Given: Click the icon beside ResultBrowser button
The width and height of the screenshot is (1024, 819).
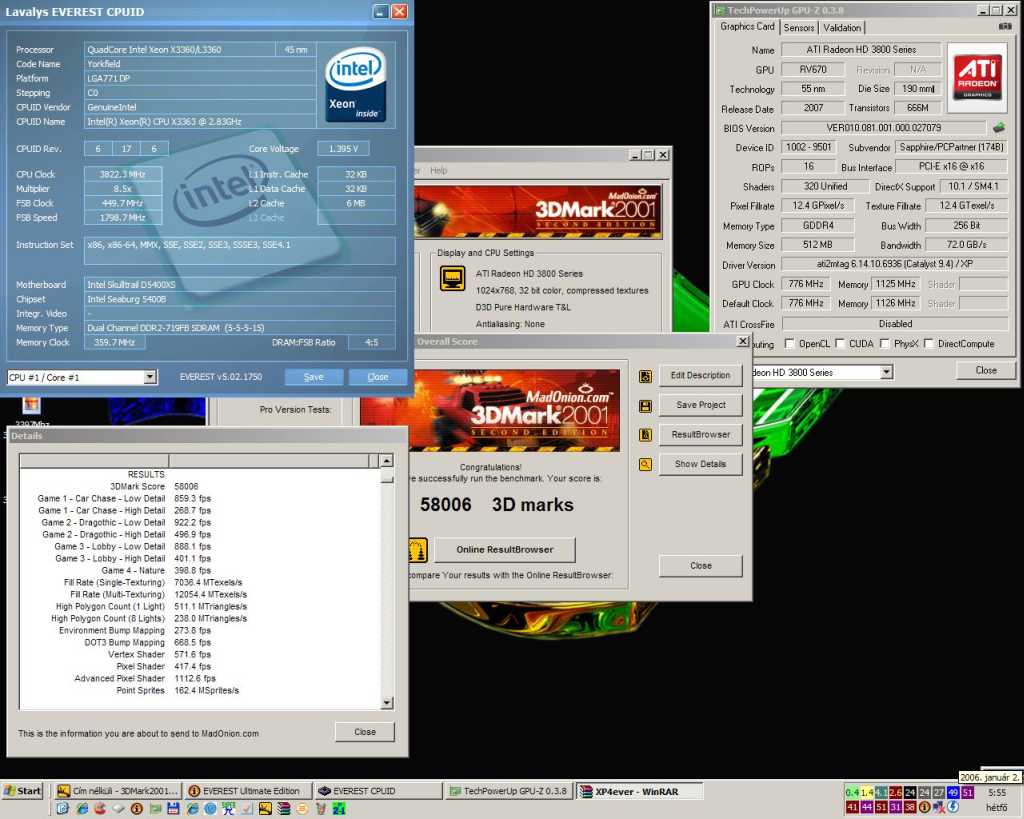Looking at the screenshot, I should pyautogui.click(x=645, y=435).
